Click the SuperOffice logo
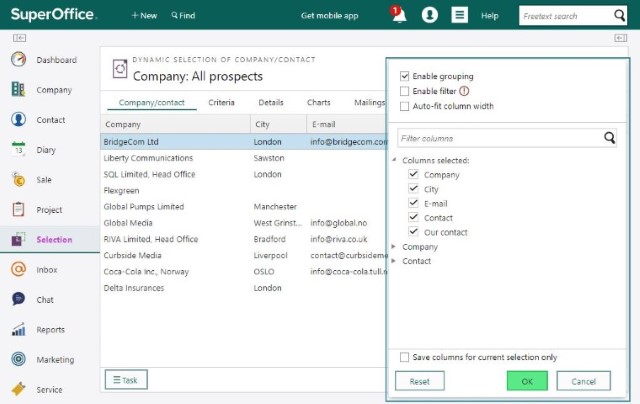Screen dimensions: 640x404 [54, 15]
